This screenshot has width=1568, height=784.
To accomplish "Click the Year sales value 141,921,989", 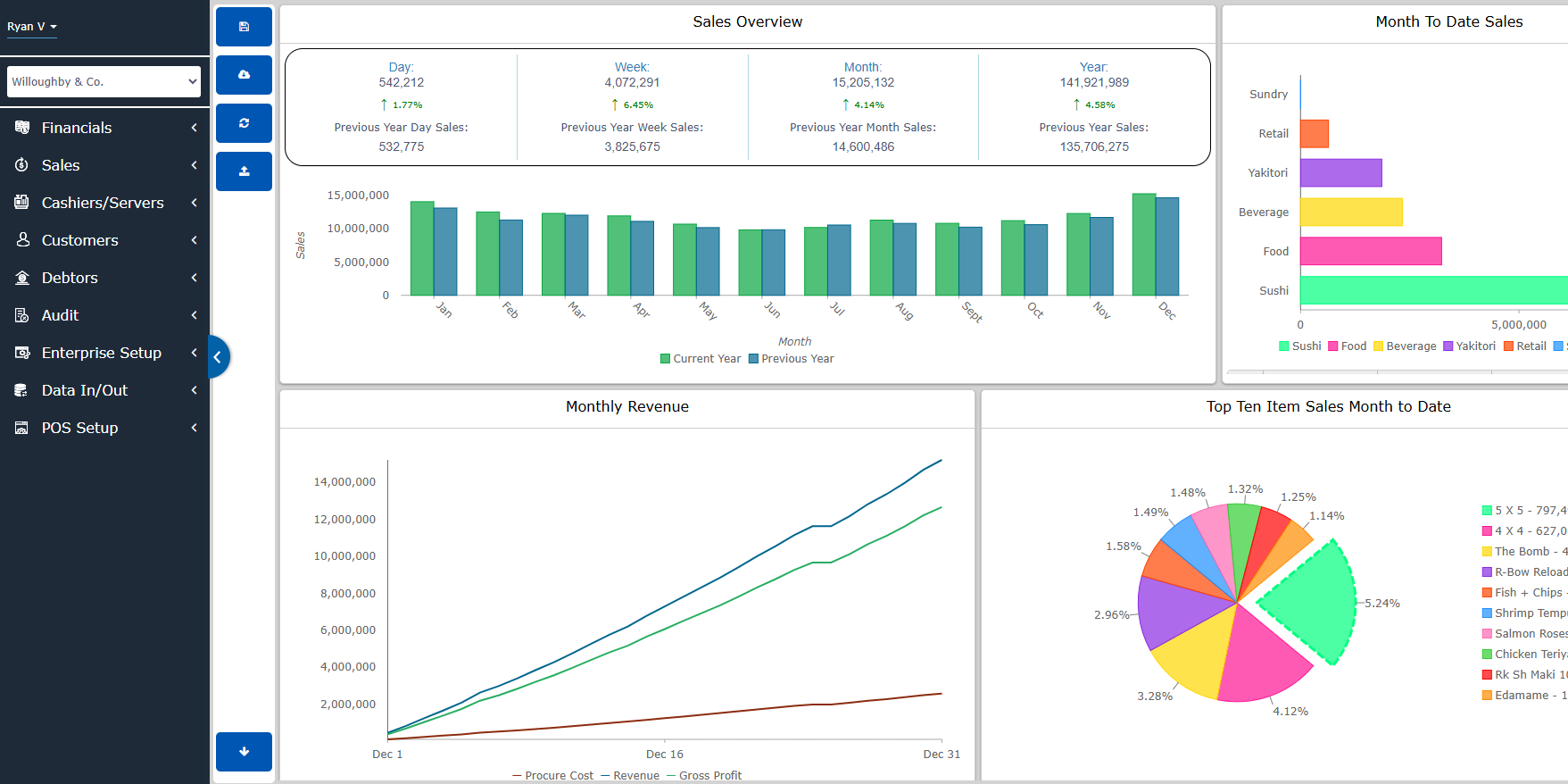I will pos(1094,82).
